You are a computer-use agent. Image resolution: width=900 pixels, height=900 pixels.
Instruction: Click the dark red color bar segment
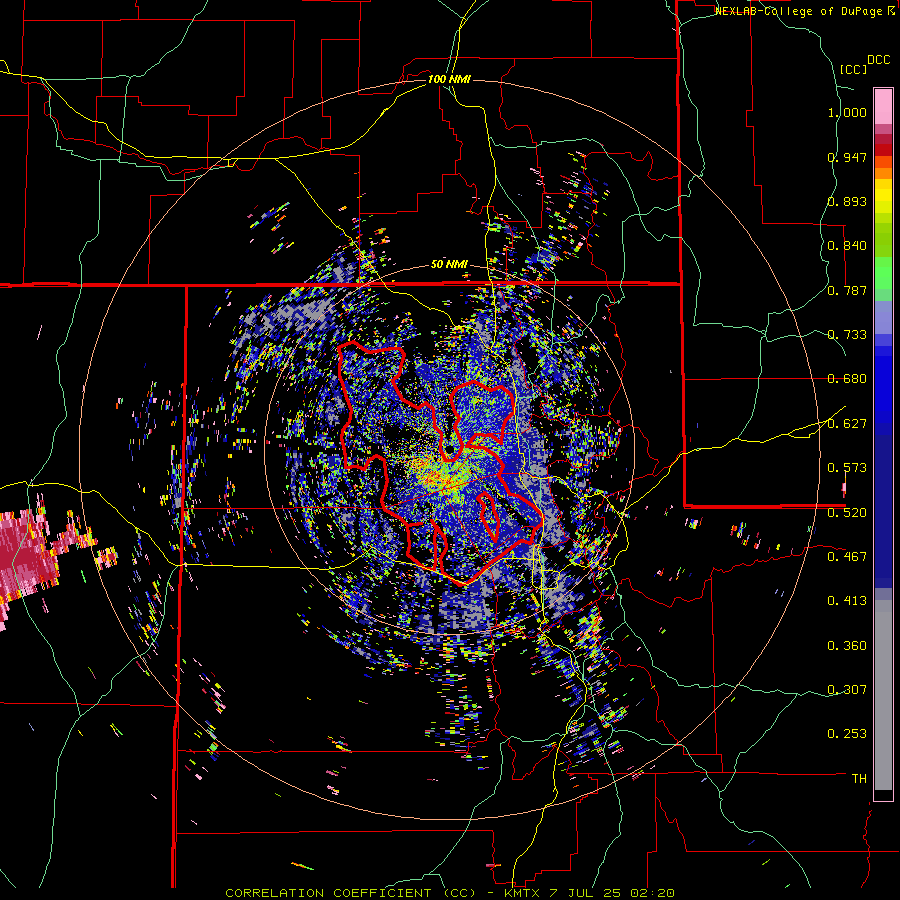pyautogui.click(x=883, y=139)
